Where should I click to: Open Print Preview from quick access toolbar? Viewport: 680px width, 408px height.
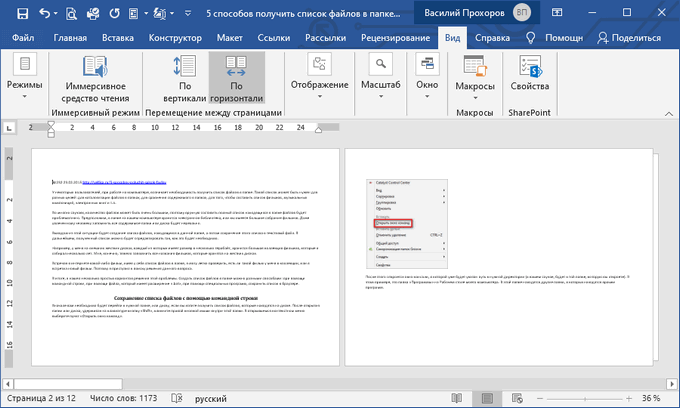(71, 14)
